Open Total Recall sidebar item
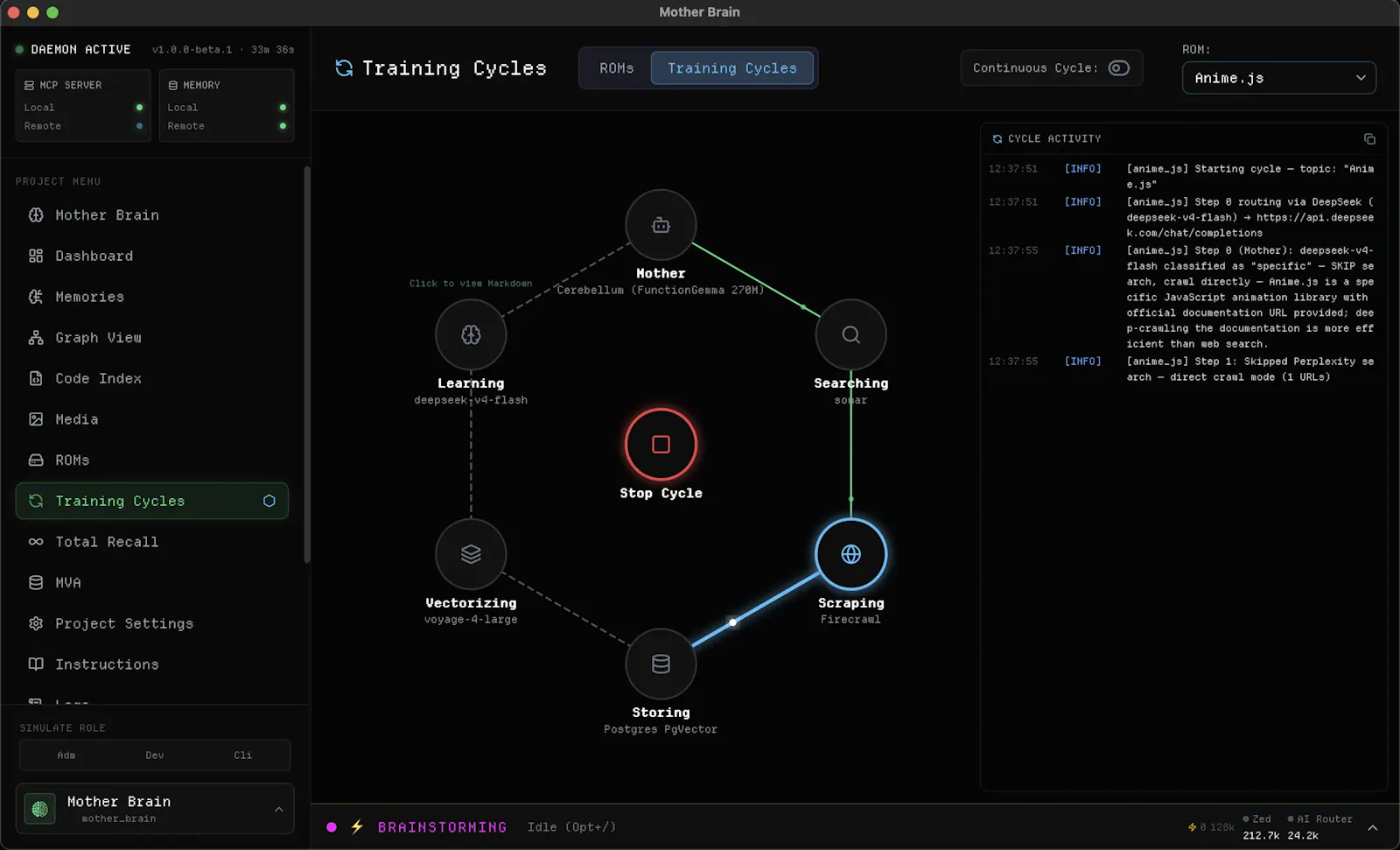 point(152,542)
